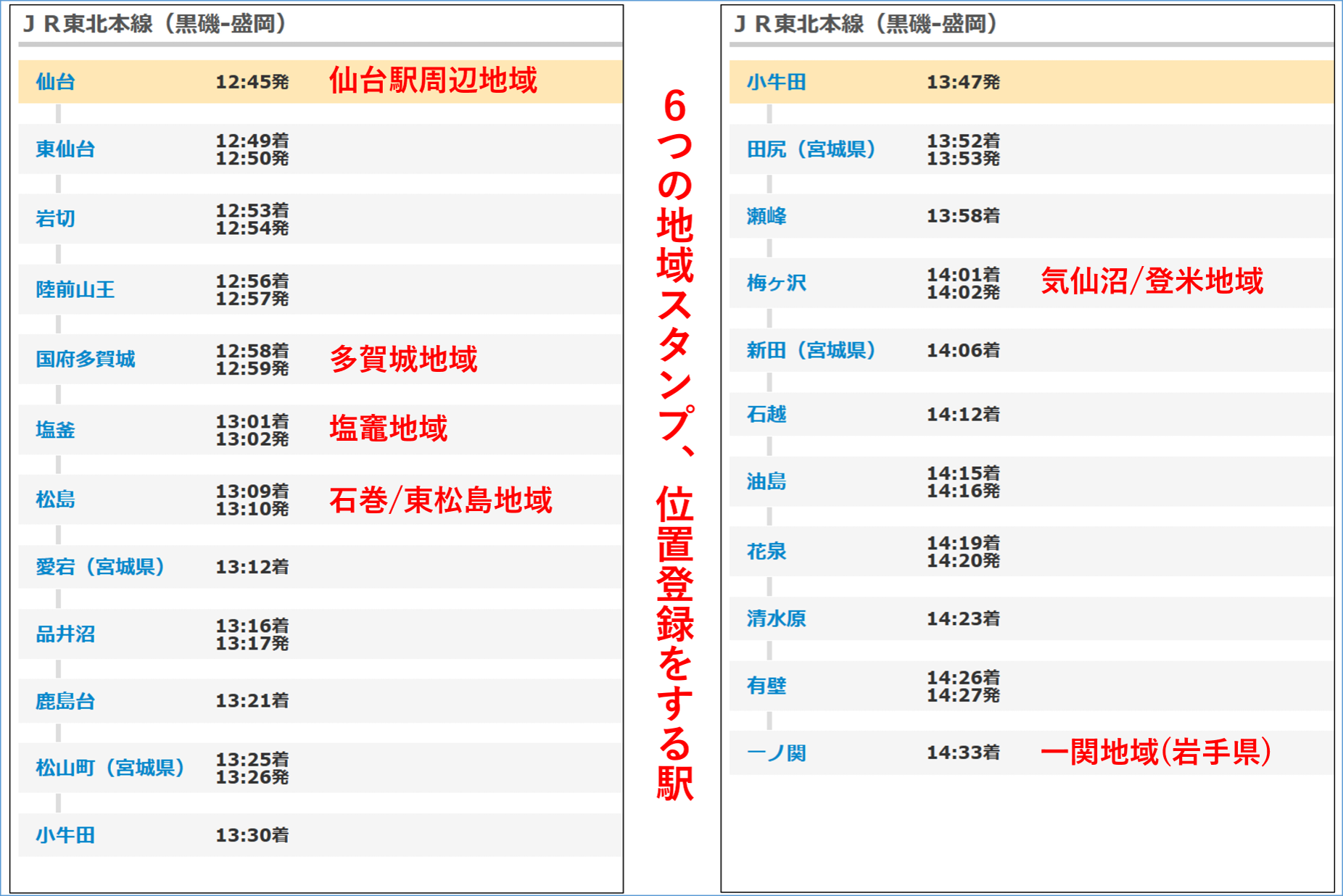Click the 松山町（宮城県） station link
This screenshot has width=1343, height=896.
pos(110,768)
